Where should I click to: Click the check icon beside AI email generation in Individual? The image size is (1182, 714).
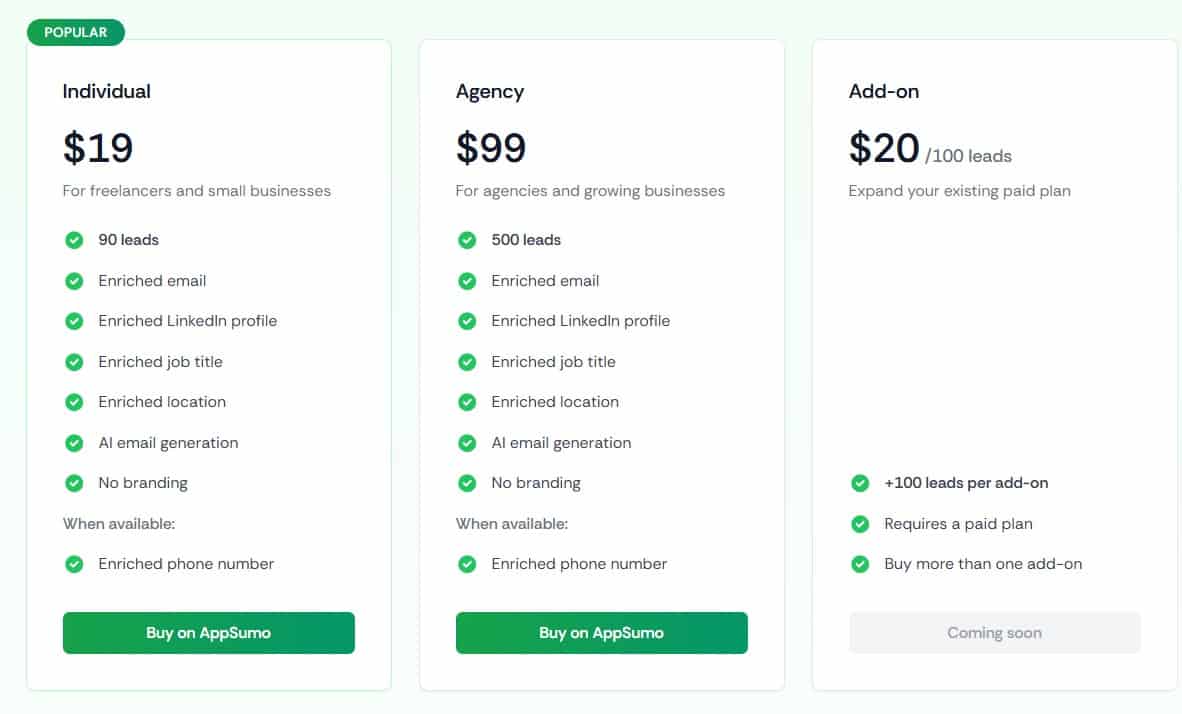point(74,443)
